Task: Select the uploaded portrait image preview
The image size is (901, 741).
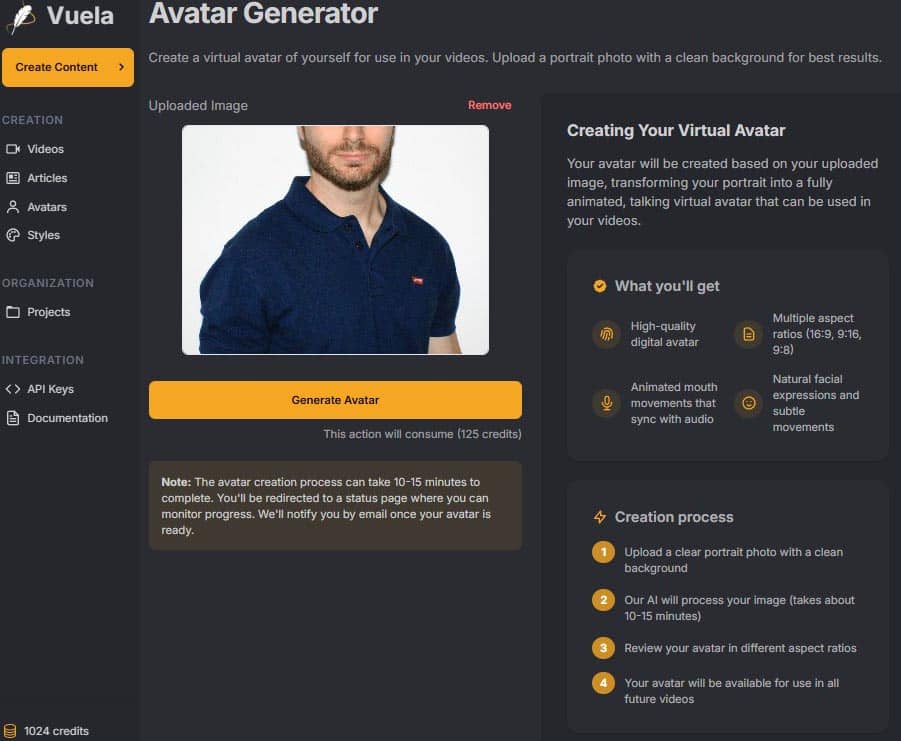Action: pos(335,240)
